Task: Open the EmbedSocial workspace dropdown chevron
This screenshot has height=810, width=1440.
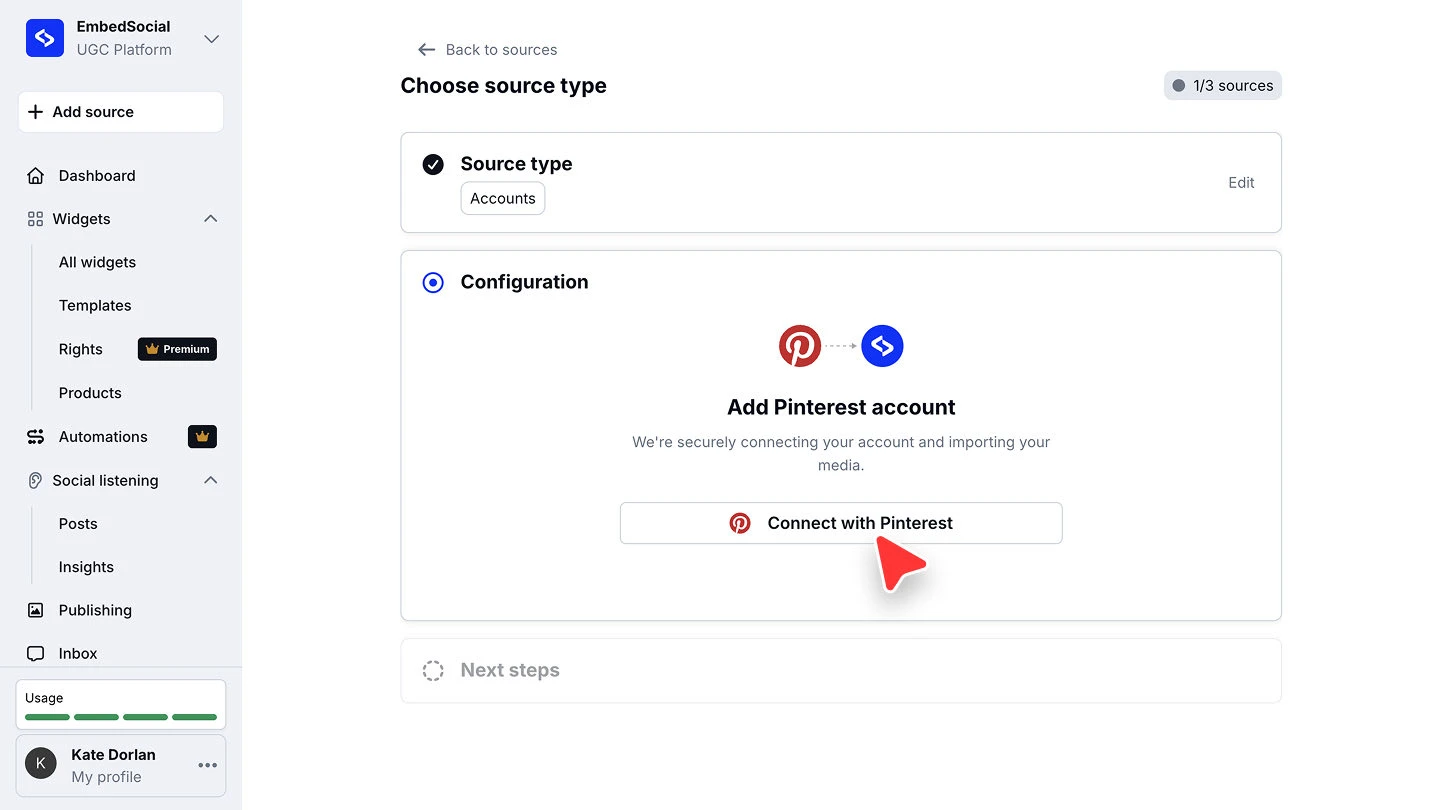Action: [x=211, y=39]
